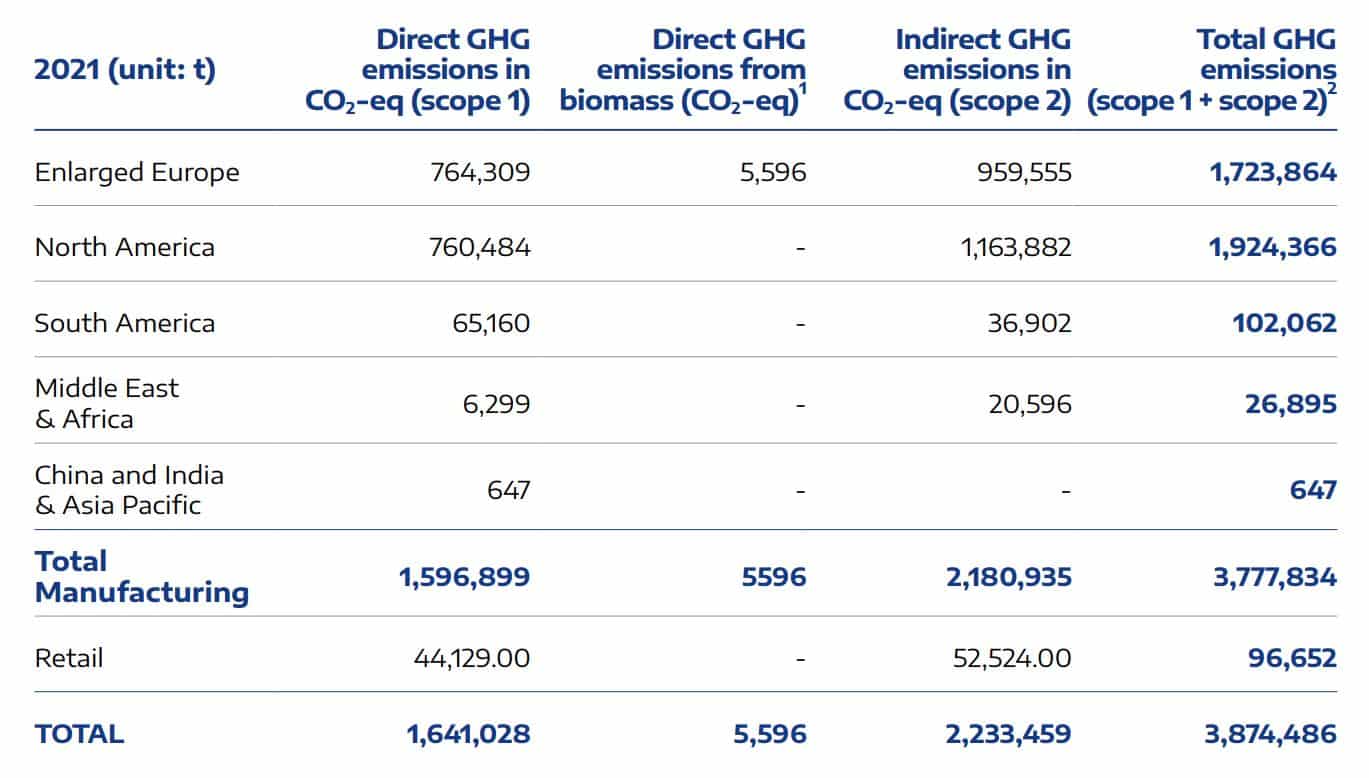Click the Direct GHG emissions scope 1 header

click(418, 70)
